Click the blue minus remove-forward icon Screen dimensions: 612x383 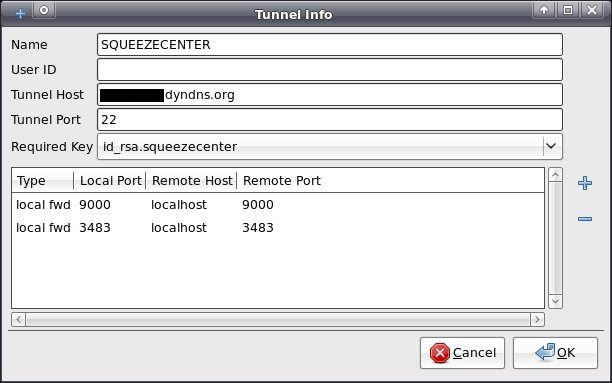pos(585,219)
